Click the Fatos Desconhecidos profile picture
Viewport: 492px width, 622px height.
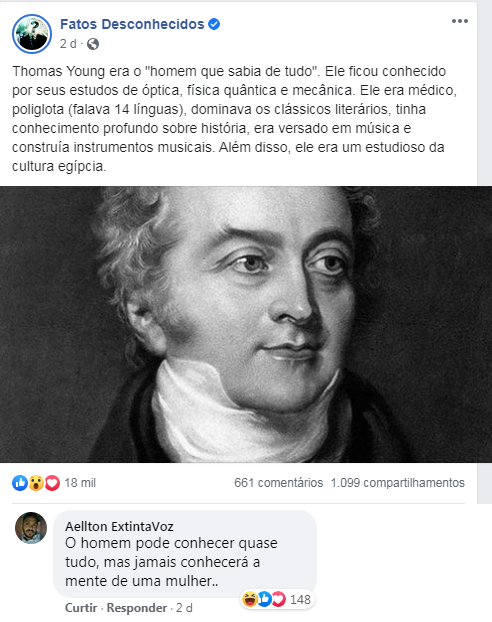point(32,34)
